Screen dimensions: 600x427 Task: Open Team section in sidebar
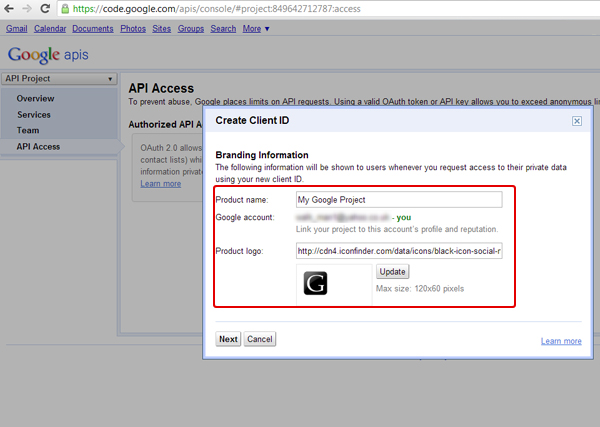[x=27, y=130]
